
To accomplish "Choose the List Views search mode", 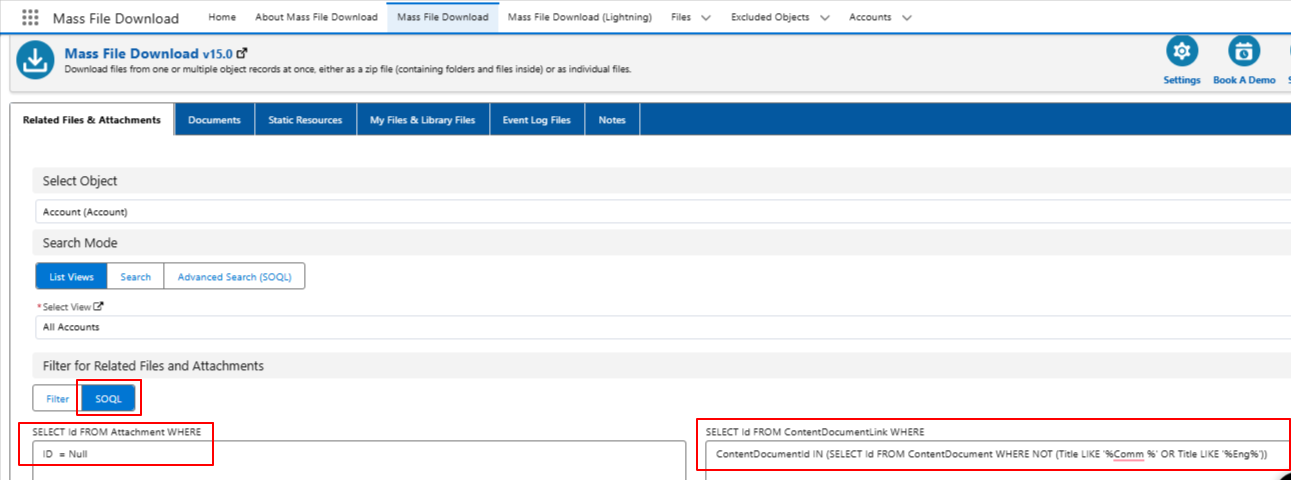I will 71,277.
